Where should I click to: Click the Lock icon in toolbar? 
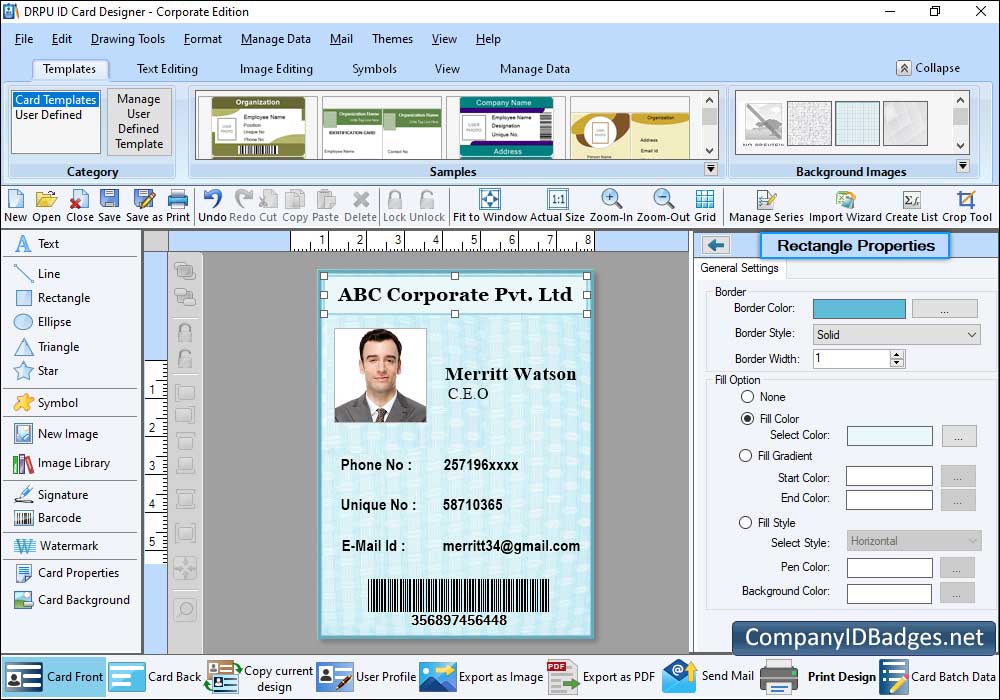(x=394, y=206)
